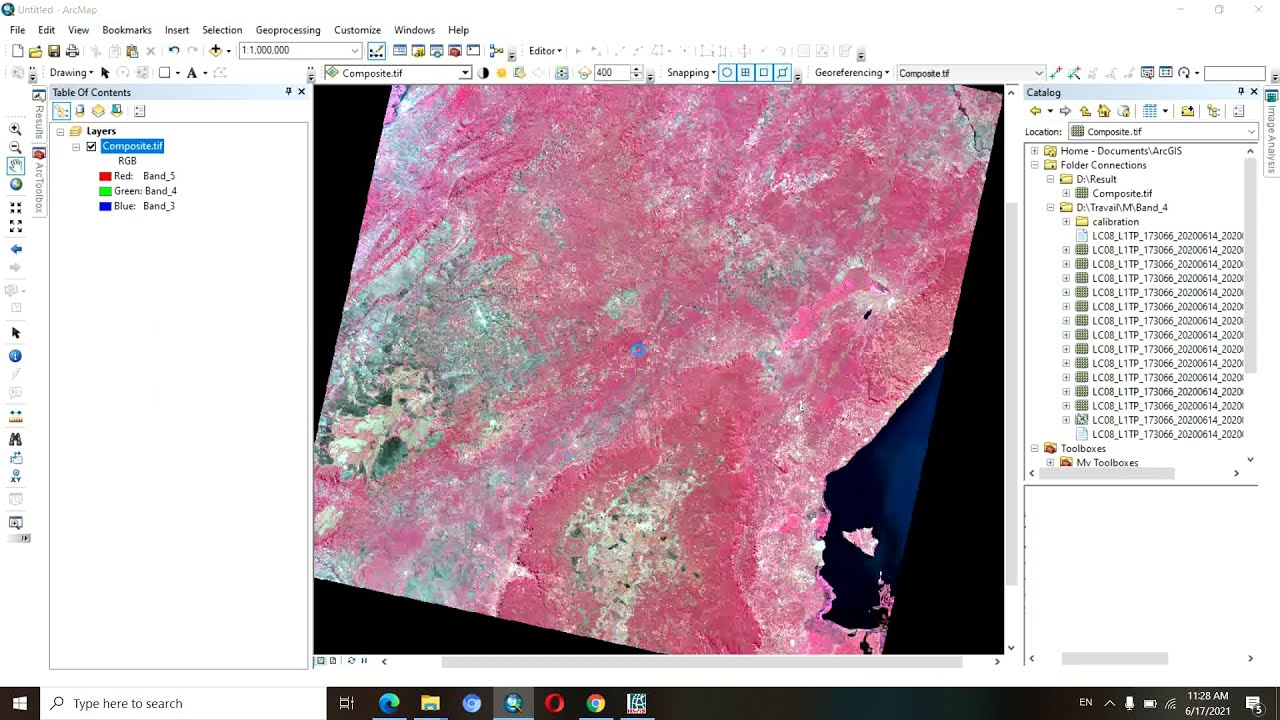Open the Editor menu button
1280x720 pixels.
point(546,51)
